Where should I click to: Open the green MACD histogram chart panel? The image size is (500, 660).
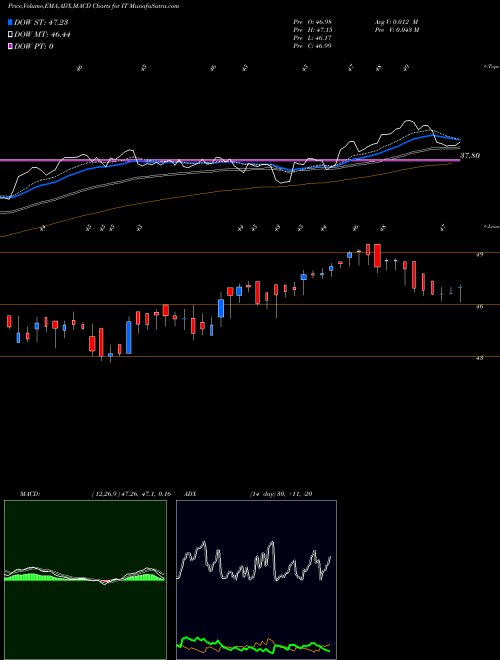click(x=85, y=580)
